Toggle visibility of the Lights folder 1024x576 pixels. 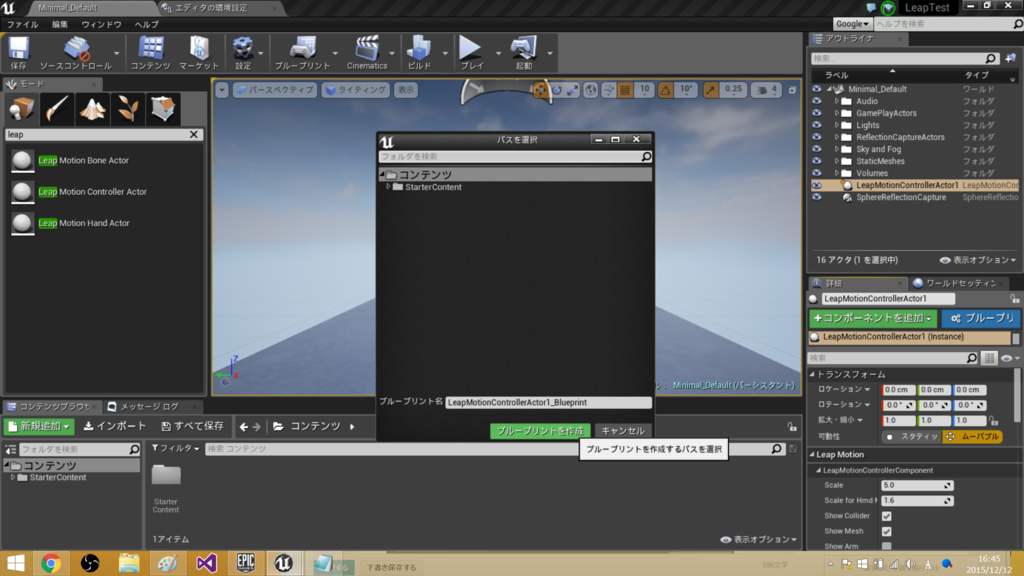[x=816, y=125]
